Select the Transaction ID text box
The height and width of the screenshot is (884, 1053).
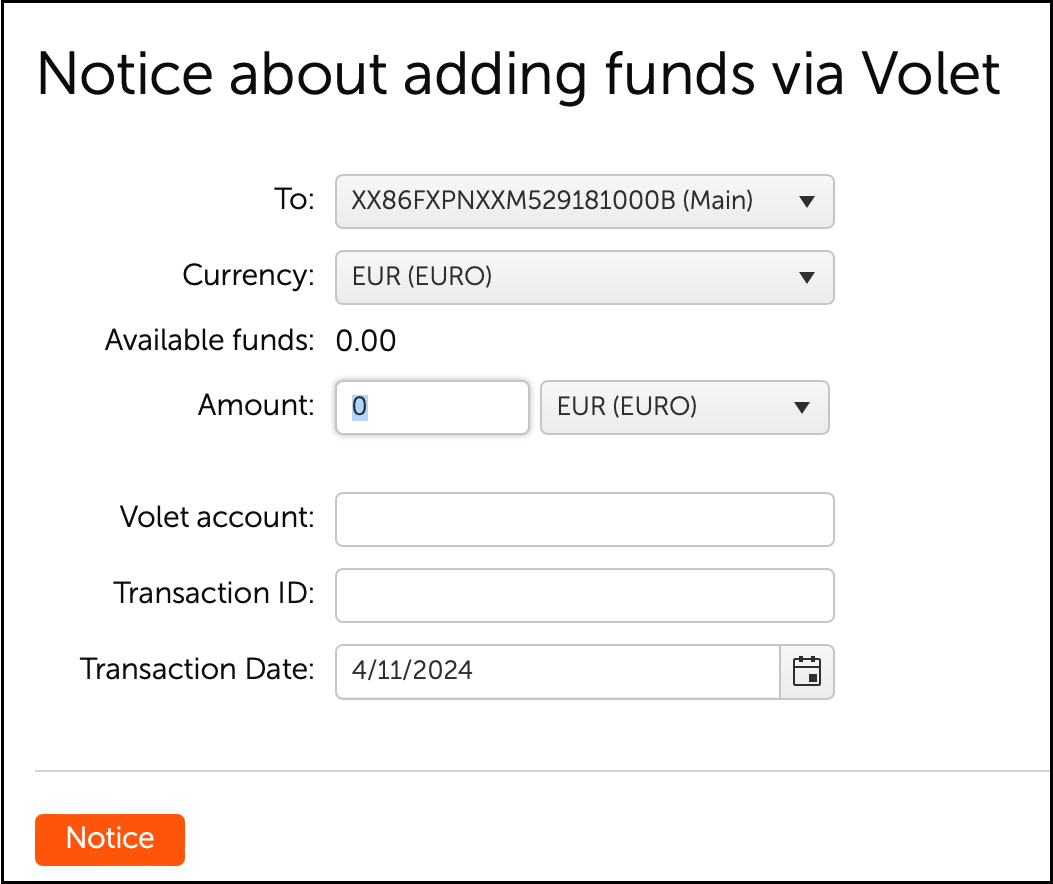click(x=584, y=596)
